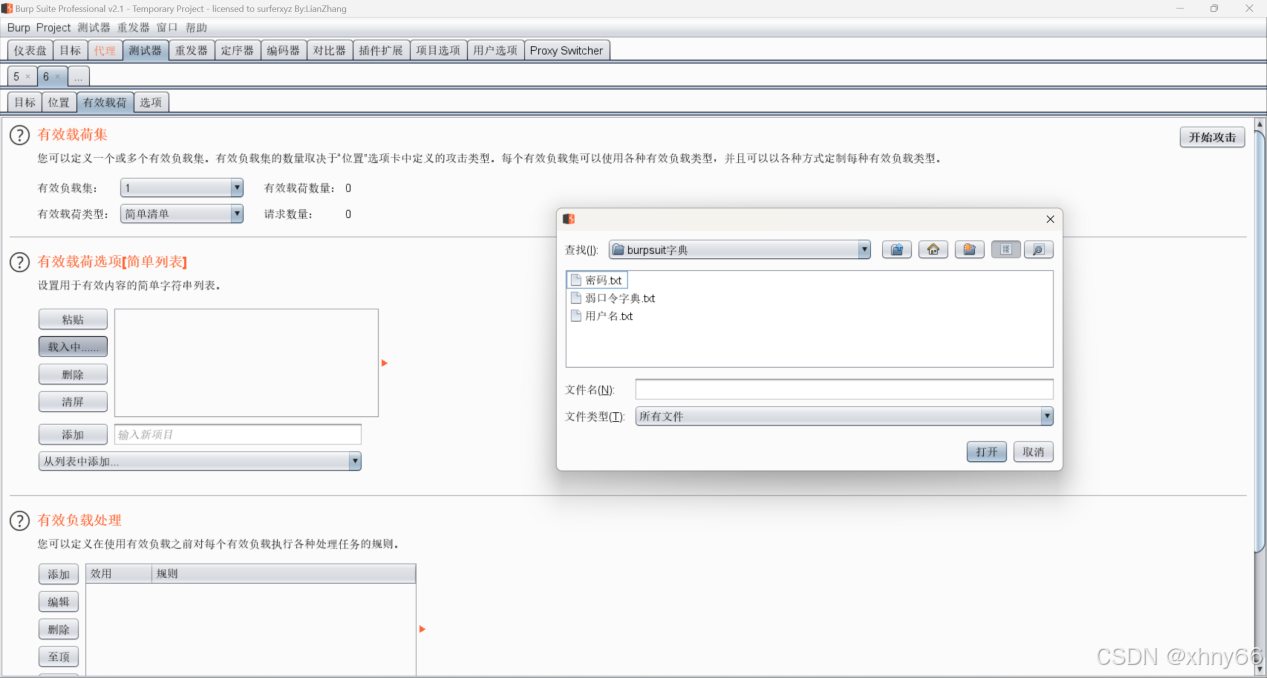
Task: Open new attack tab with '...'
Action: (x=78, y=77)
